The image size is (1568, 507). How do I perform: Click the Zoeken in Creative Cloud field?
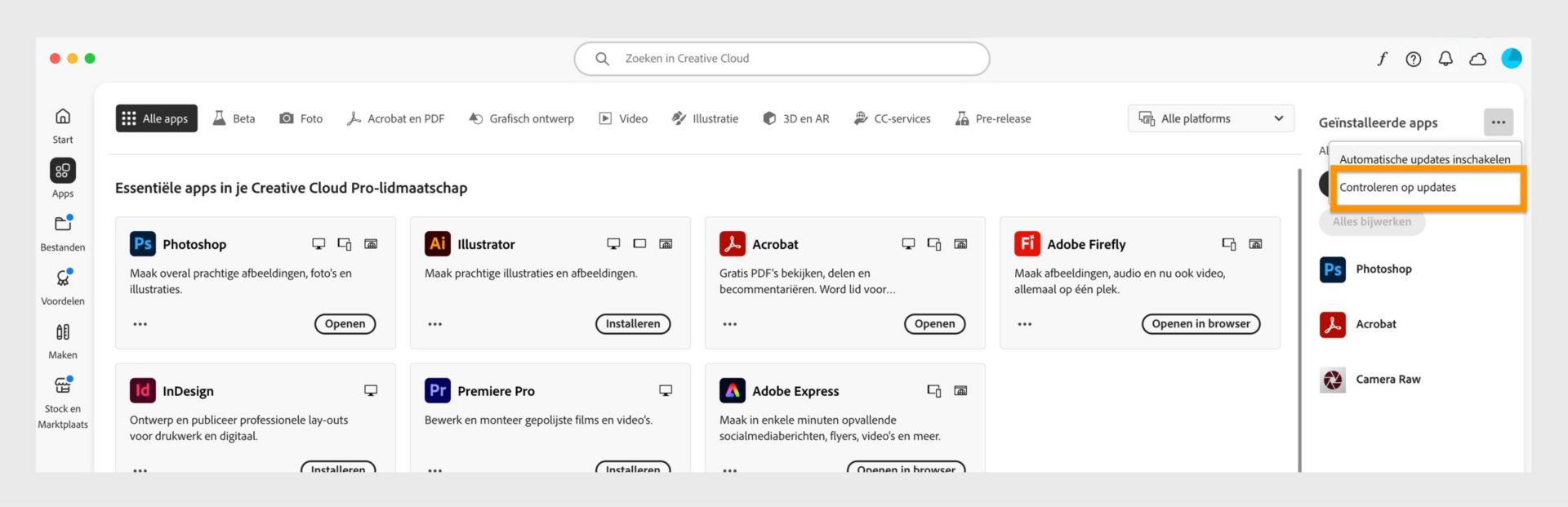(782, 59)
